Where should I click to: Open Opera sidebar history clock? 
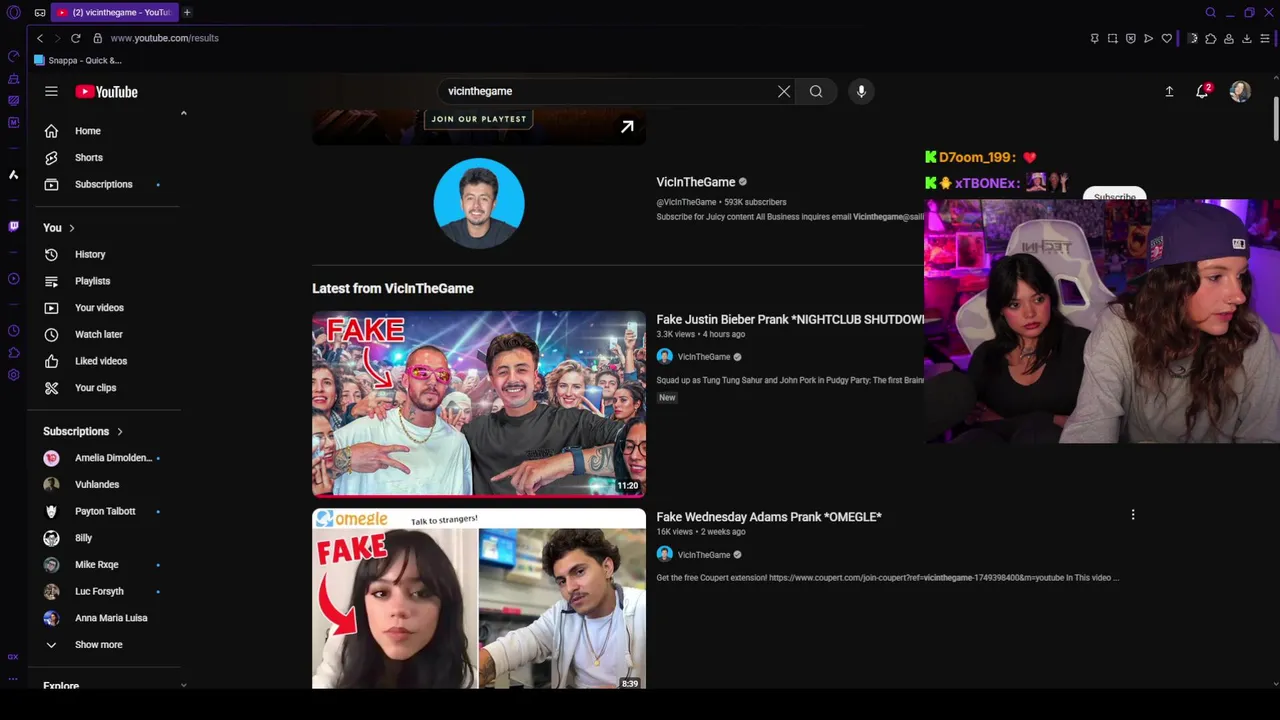pyautogui.click(x=13, y=331)
